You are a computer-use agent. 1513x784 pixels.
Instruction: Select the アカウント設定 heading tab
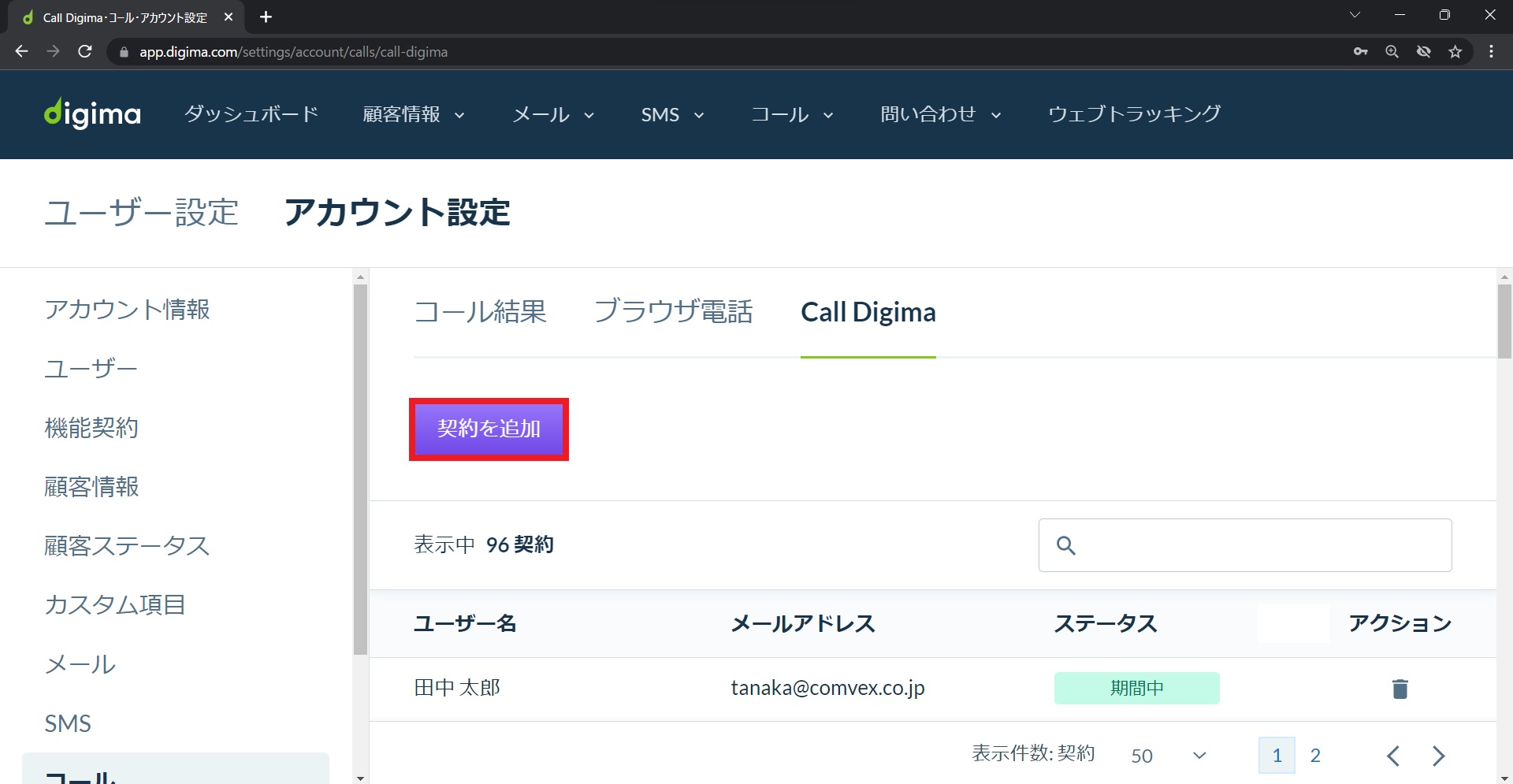point(397,213)
